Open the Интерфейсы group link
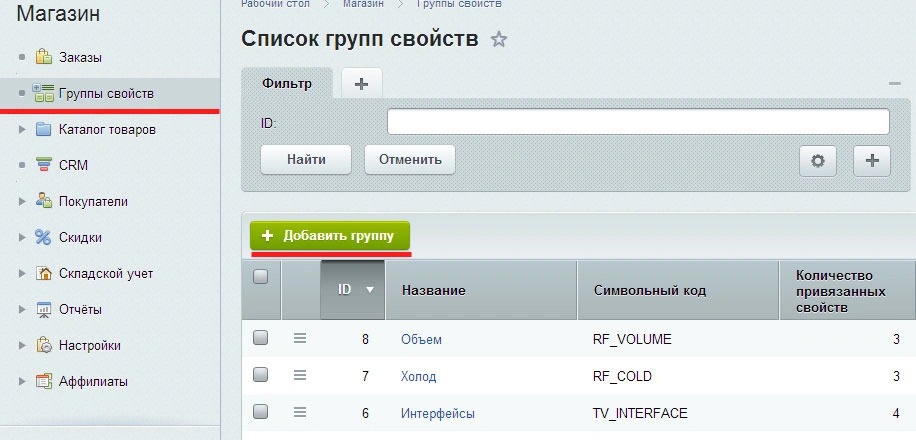This screenshot has width=916, height=440. (x=438, y=414)
